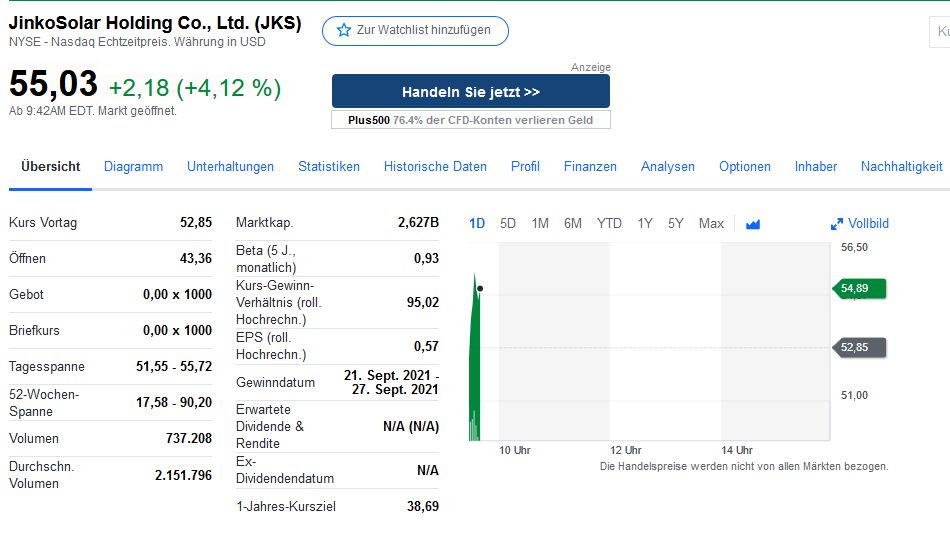Switch to Historische Daten tab
This screenshot has height=547, width=950.
pyautogui.click(x=435, y=167)
